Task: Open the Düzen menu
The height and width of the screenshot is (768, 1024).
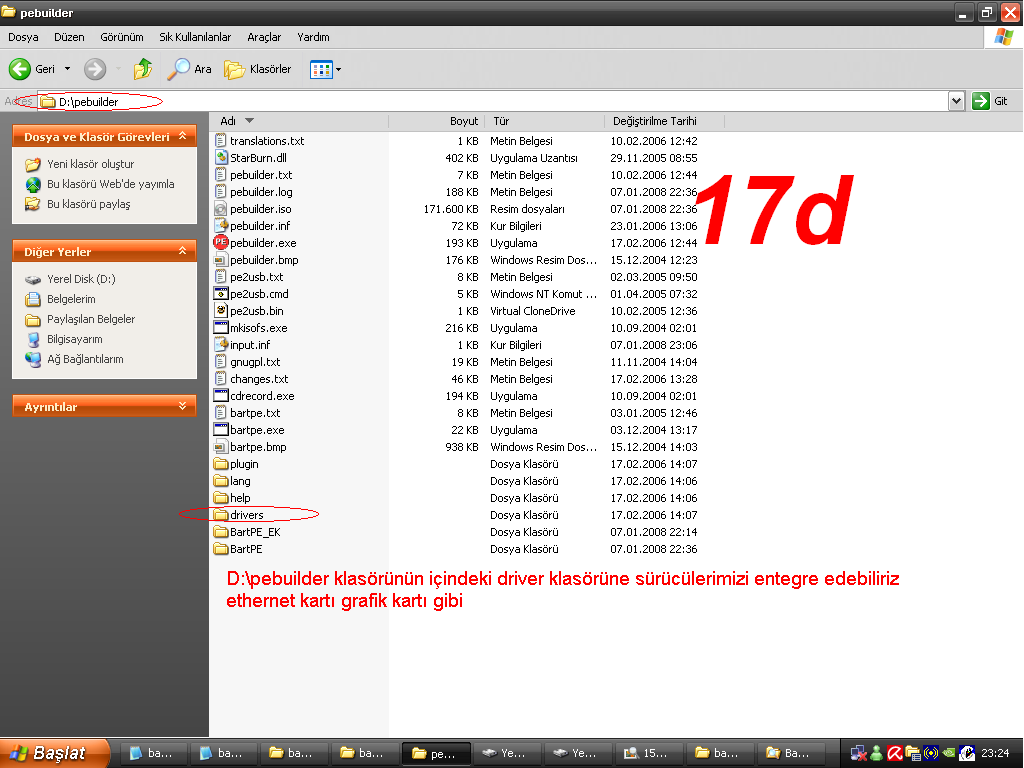Action: click(69, 37)
